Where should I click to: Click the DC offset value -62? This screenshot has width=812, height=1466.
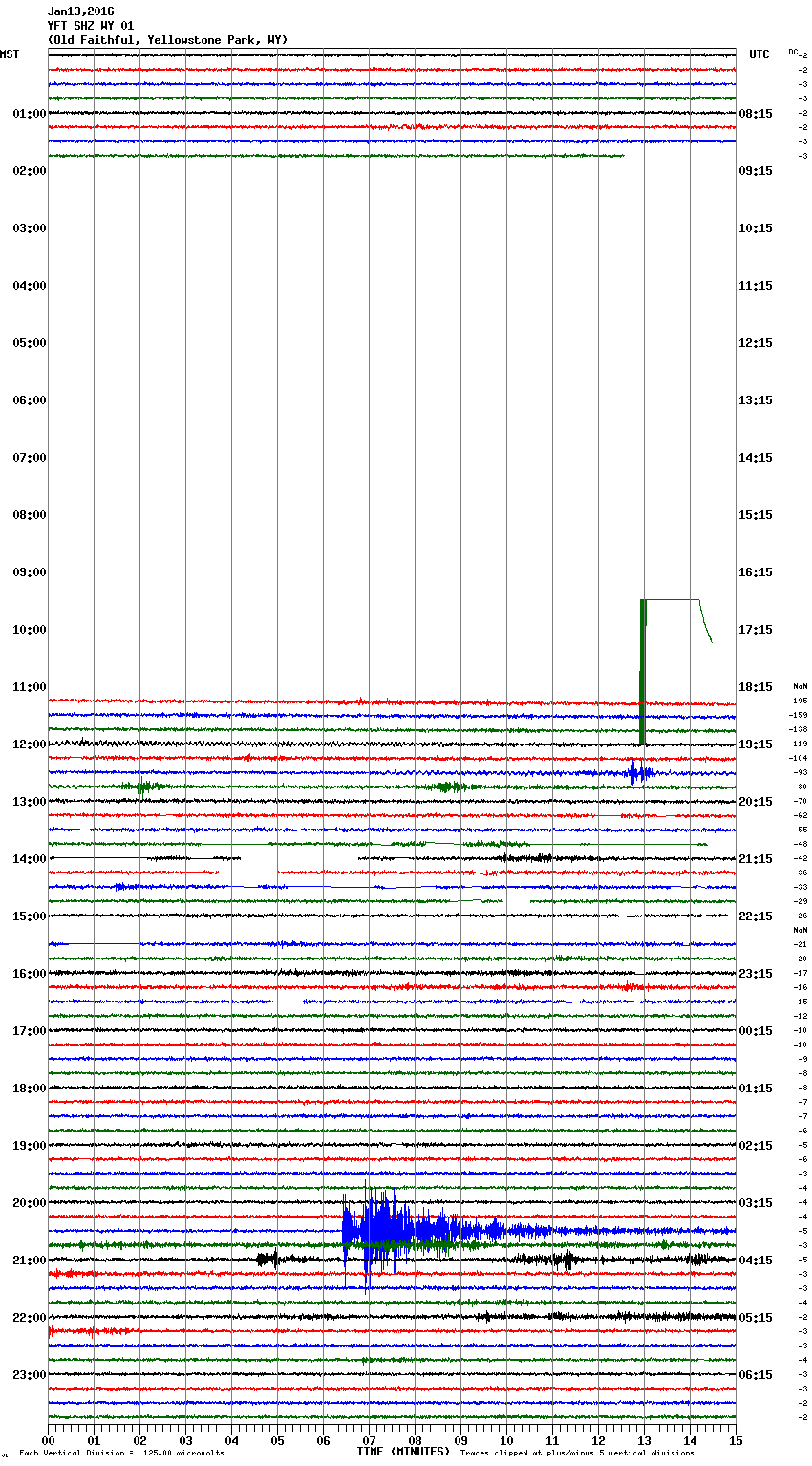801,816
